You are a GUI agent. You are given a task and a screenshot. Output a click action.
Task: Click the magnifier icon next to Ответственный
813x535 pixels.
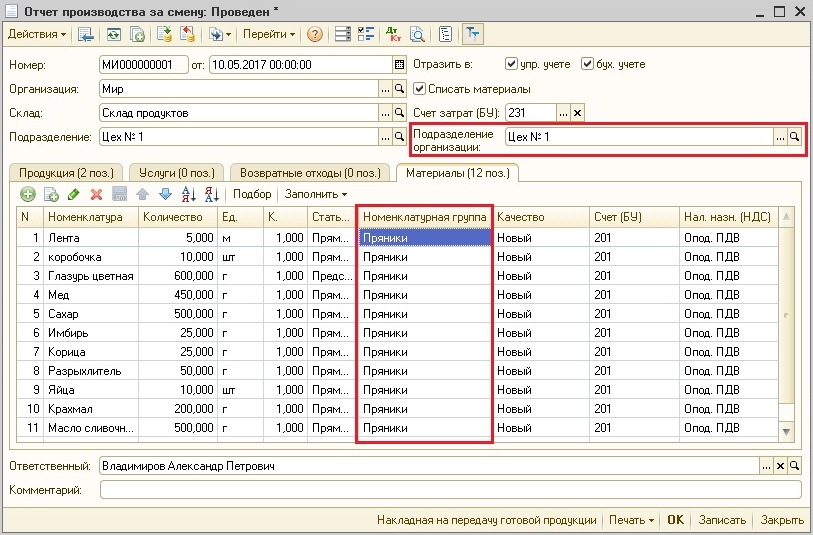coord(794,466)
